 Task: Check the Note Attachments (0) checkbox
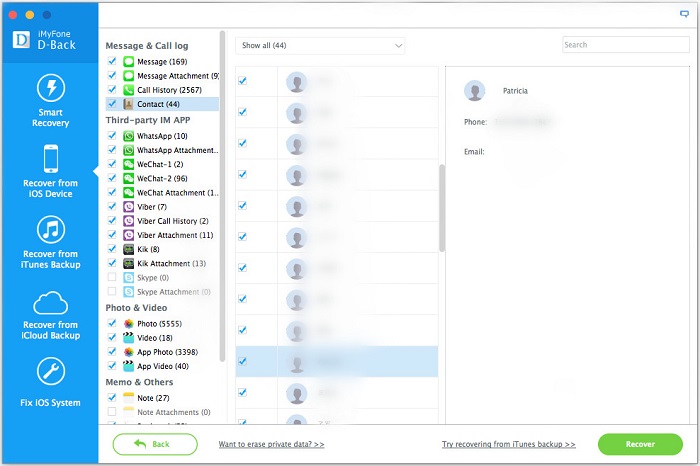(x=112, y=412)
